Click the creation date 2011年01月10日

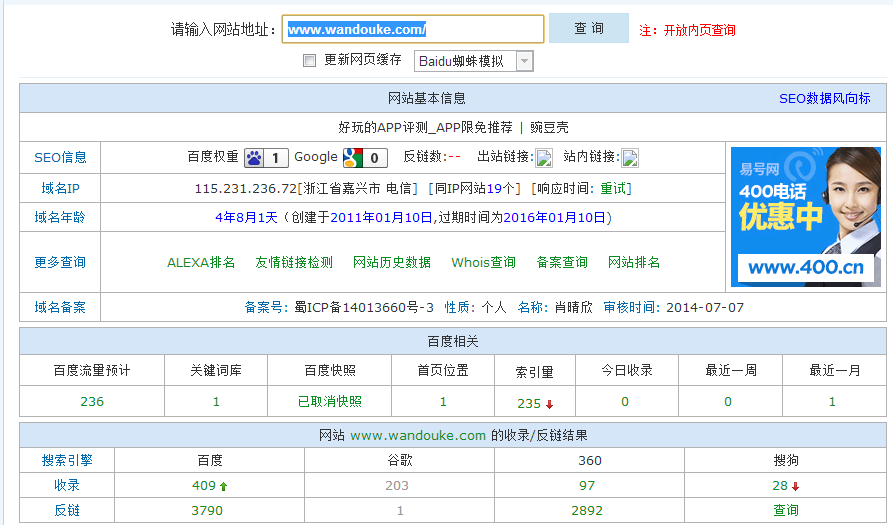[382, 218]
